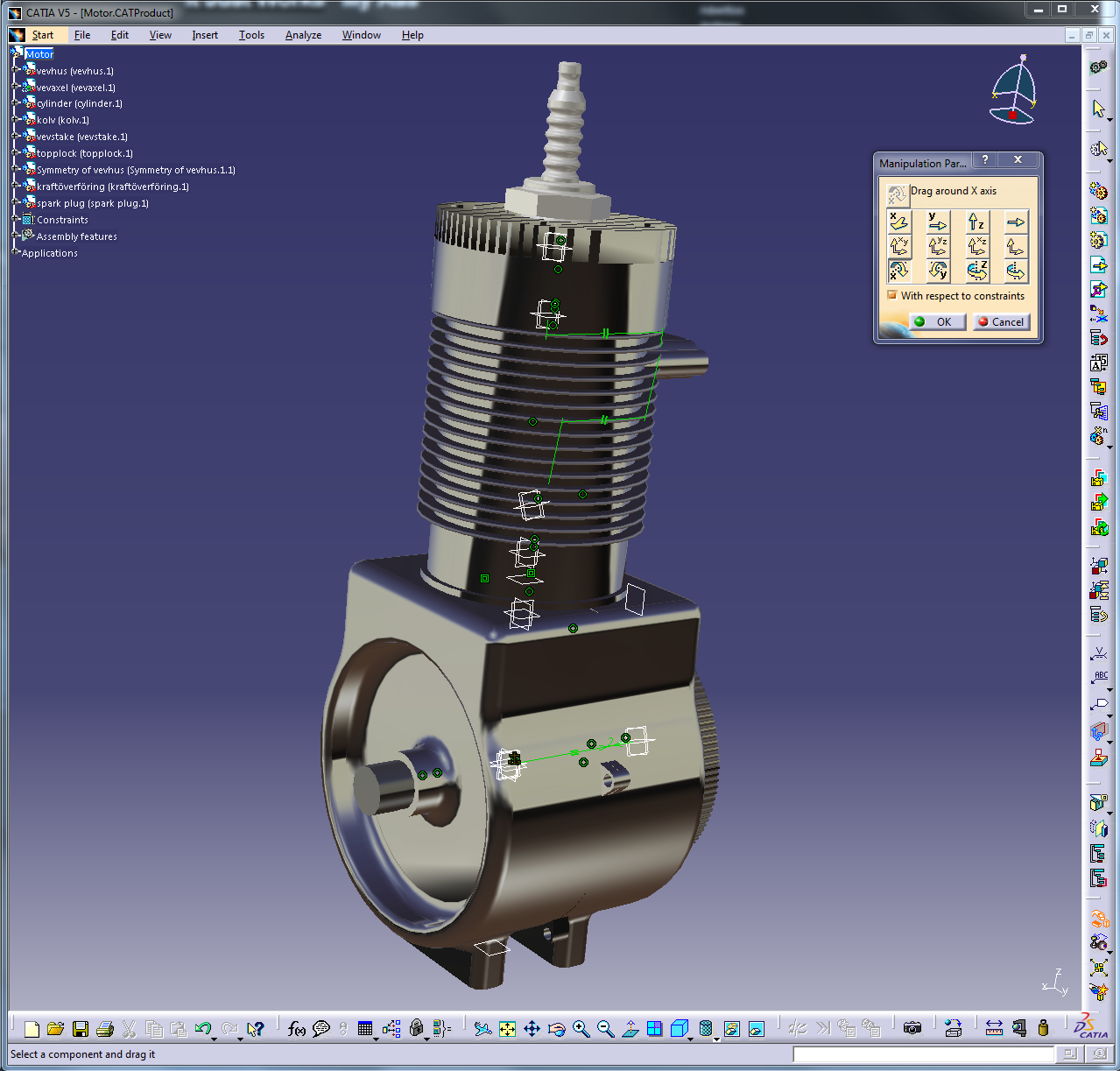Screen dimensions: 1120x1071
Task: Click New document icon
Action: (x=32, y=1029)
